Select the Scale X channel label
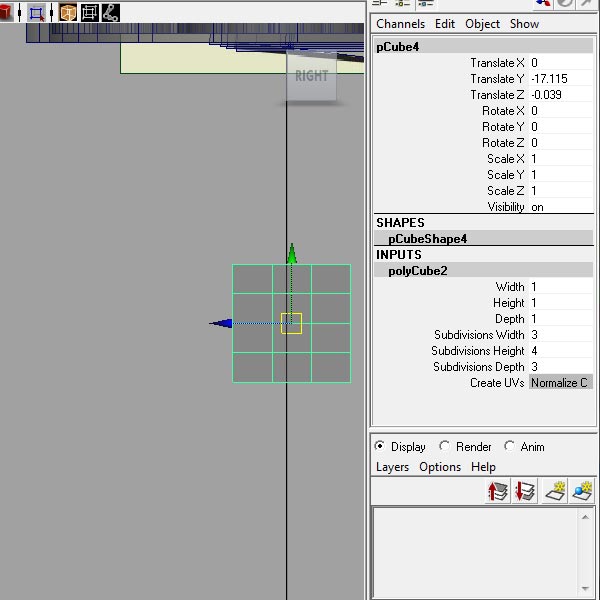 click(x=505, y=159)
